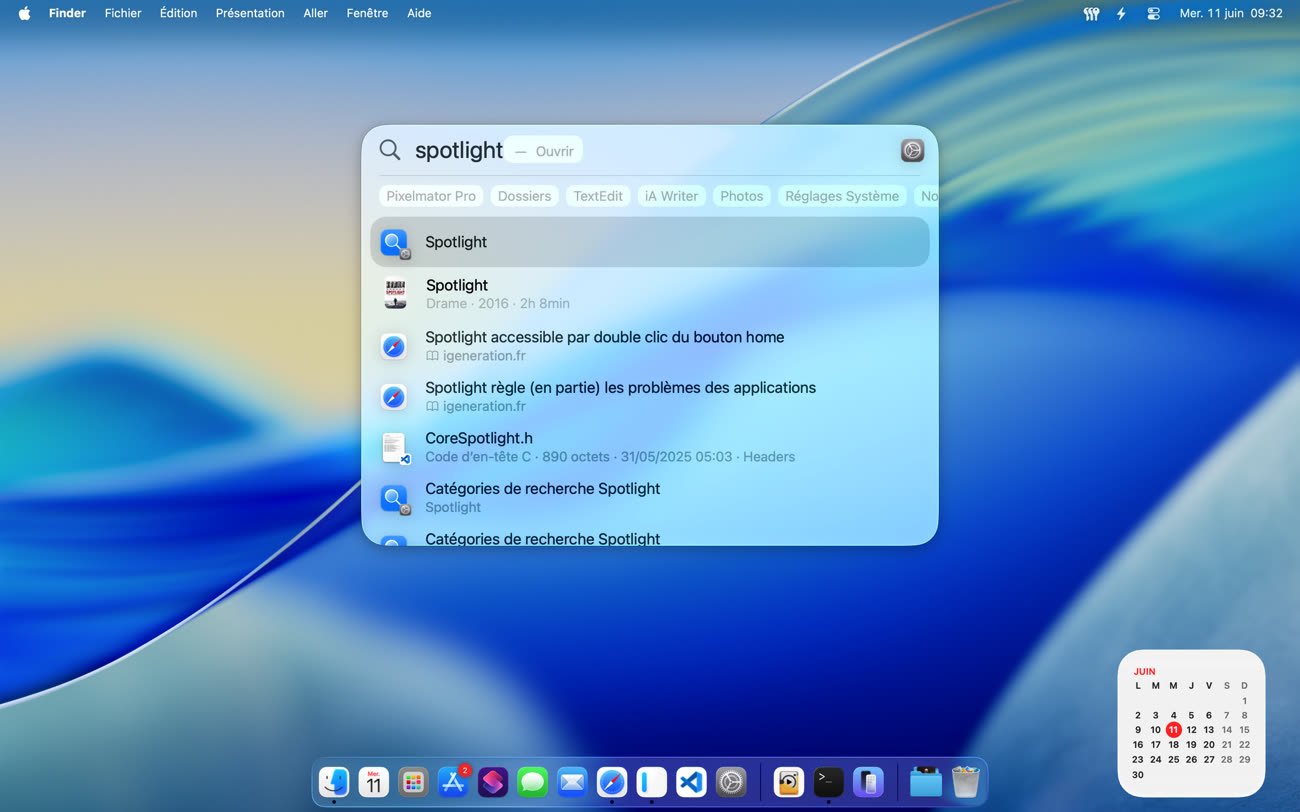1300x812 pixels.
Task: Open Finder from the Dock
Action: [334, 781]
